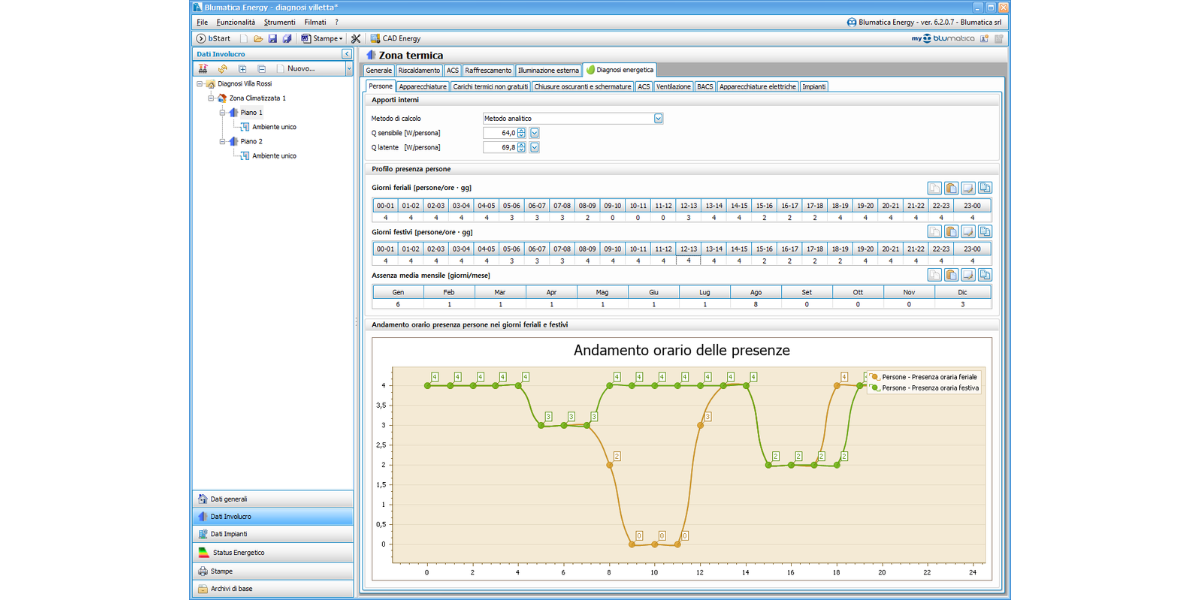
Task: Click the orange feriale legend marker
Action: pos(875,377)
